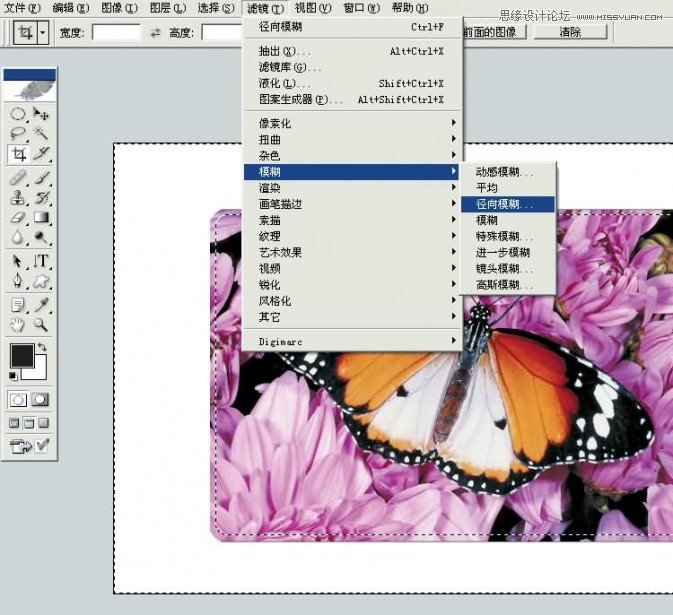673x615 pixels.
Task: Expand the 纹理 submenu
Action: (352, 236)
